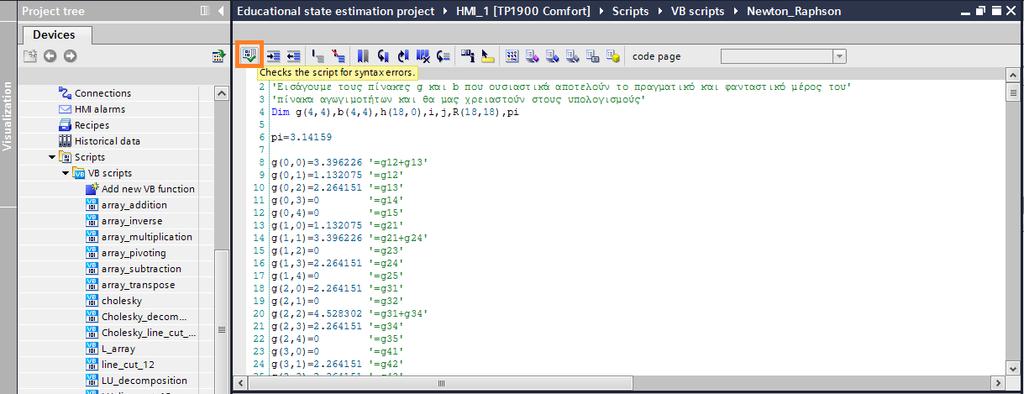Open the Visualization side tab
The height and width of the screenshot is (394, 1024).
click(x=8, y=116)
